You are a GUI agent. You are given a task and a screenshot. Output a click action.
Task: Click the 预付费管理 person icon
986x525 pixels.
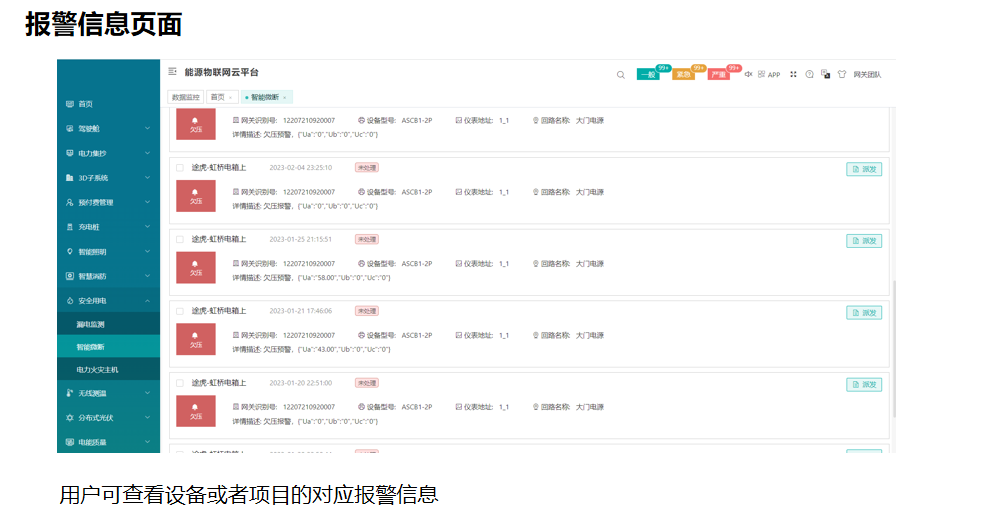coord(70,202)
